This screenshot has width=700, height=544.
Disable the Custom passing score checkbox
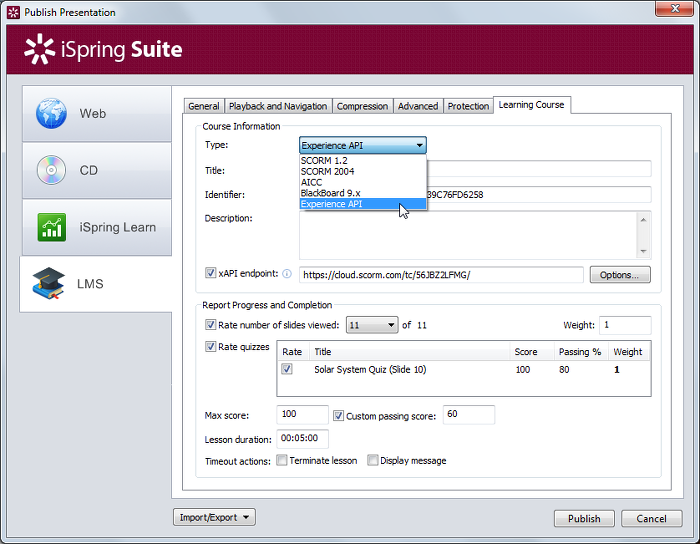[339, 415]
